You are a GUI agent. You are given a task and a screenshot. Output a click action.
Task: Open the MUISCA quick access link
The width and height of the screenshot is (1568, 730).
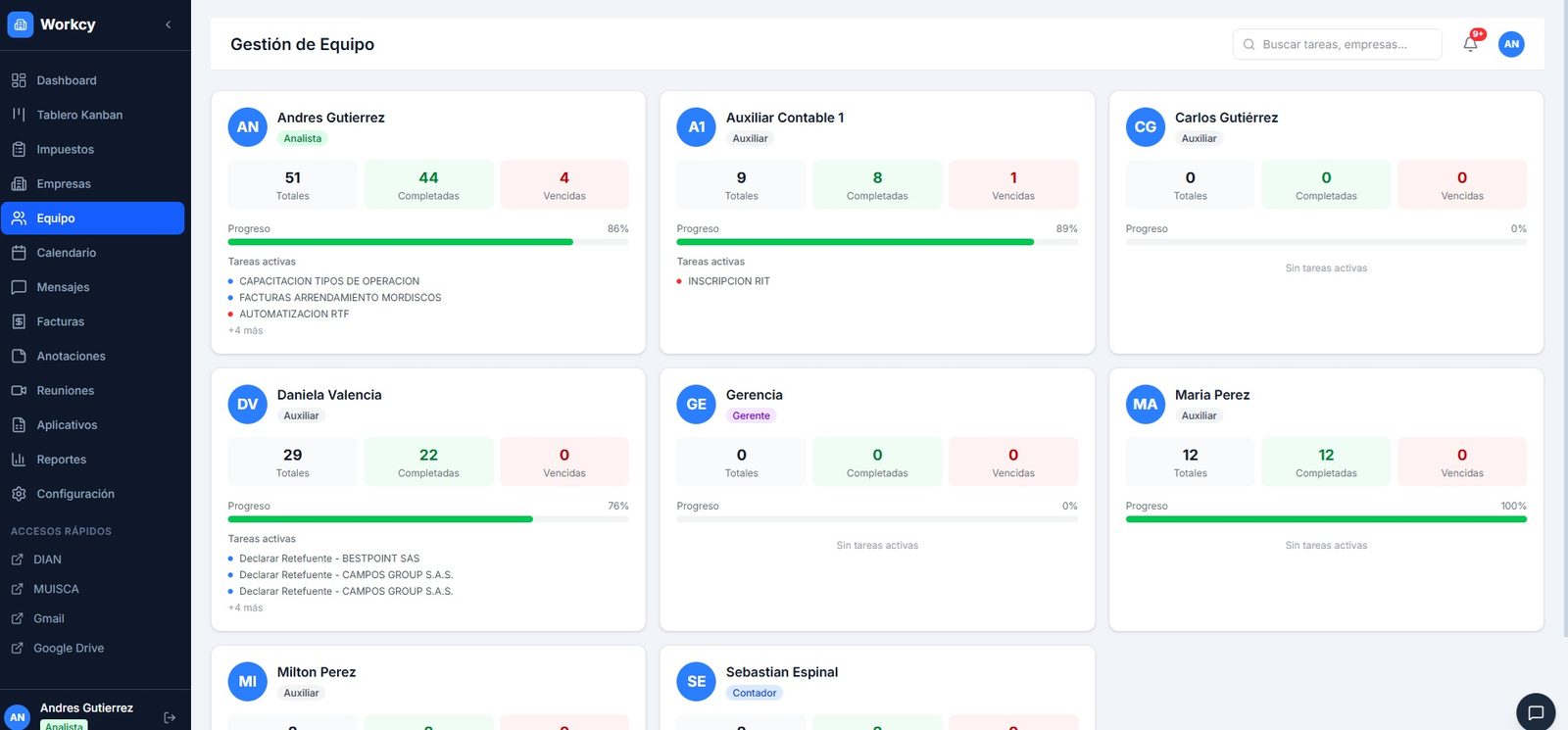56,589
